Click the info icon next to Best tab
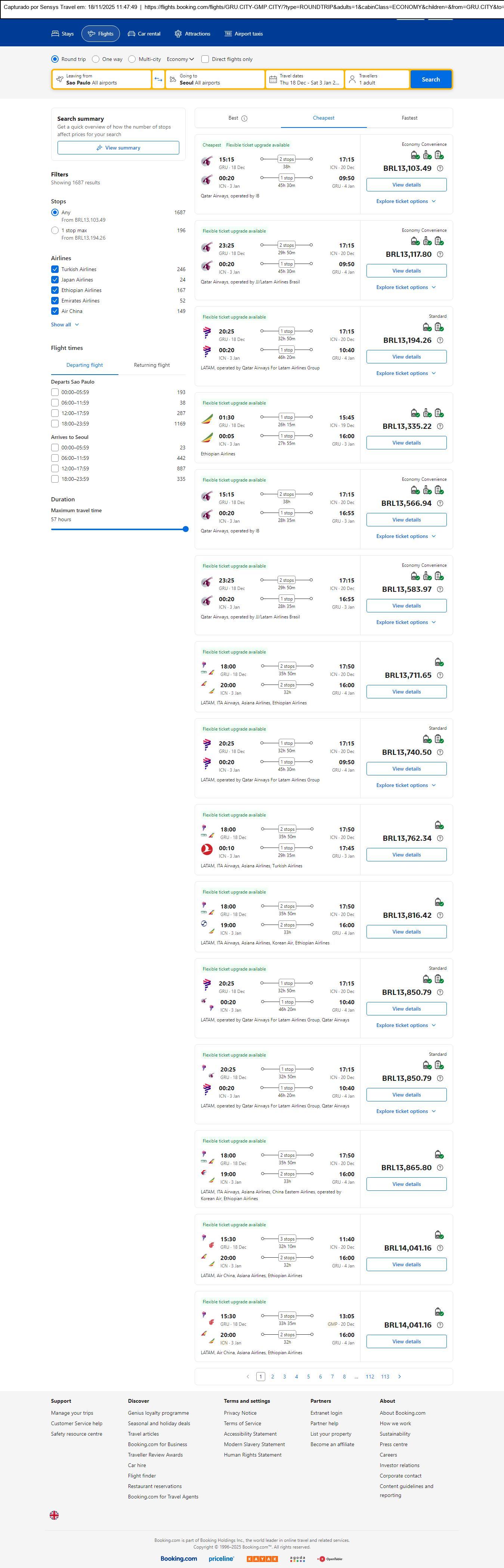 244,119
